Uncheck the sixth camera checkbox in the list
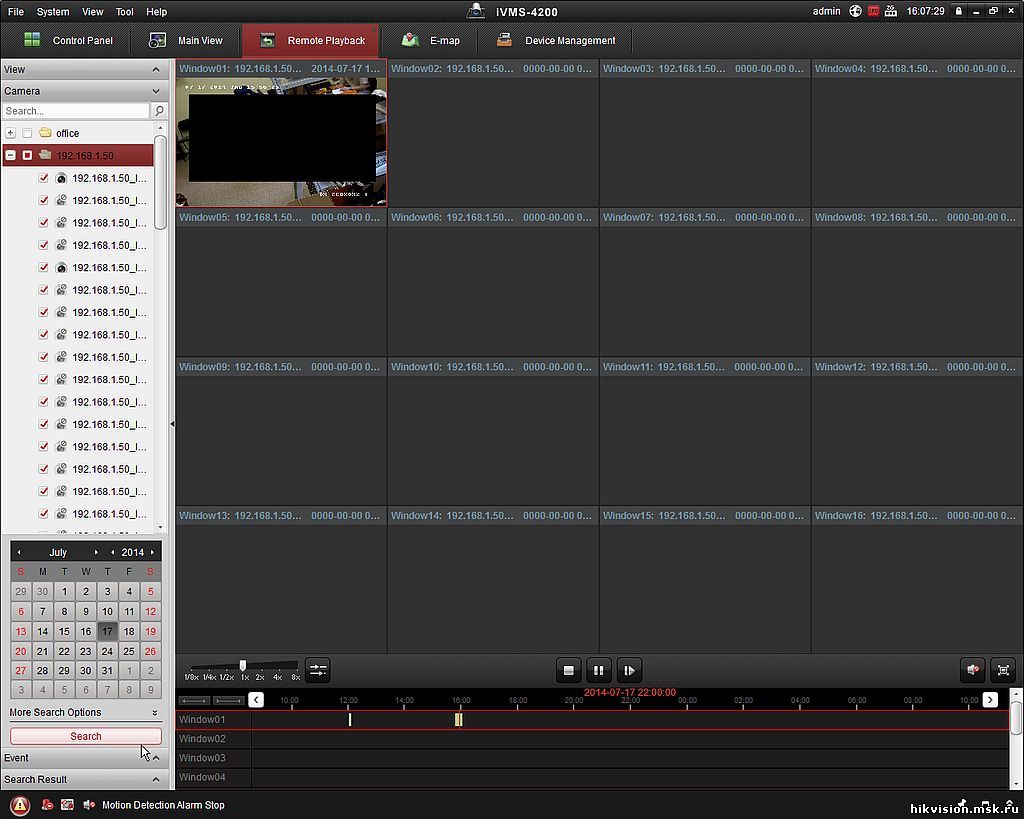 tap(44, 289)
